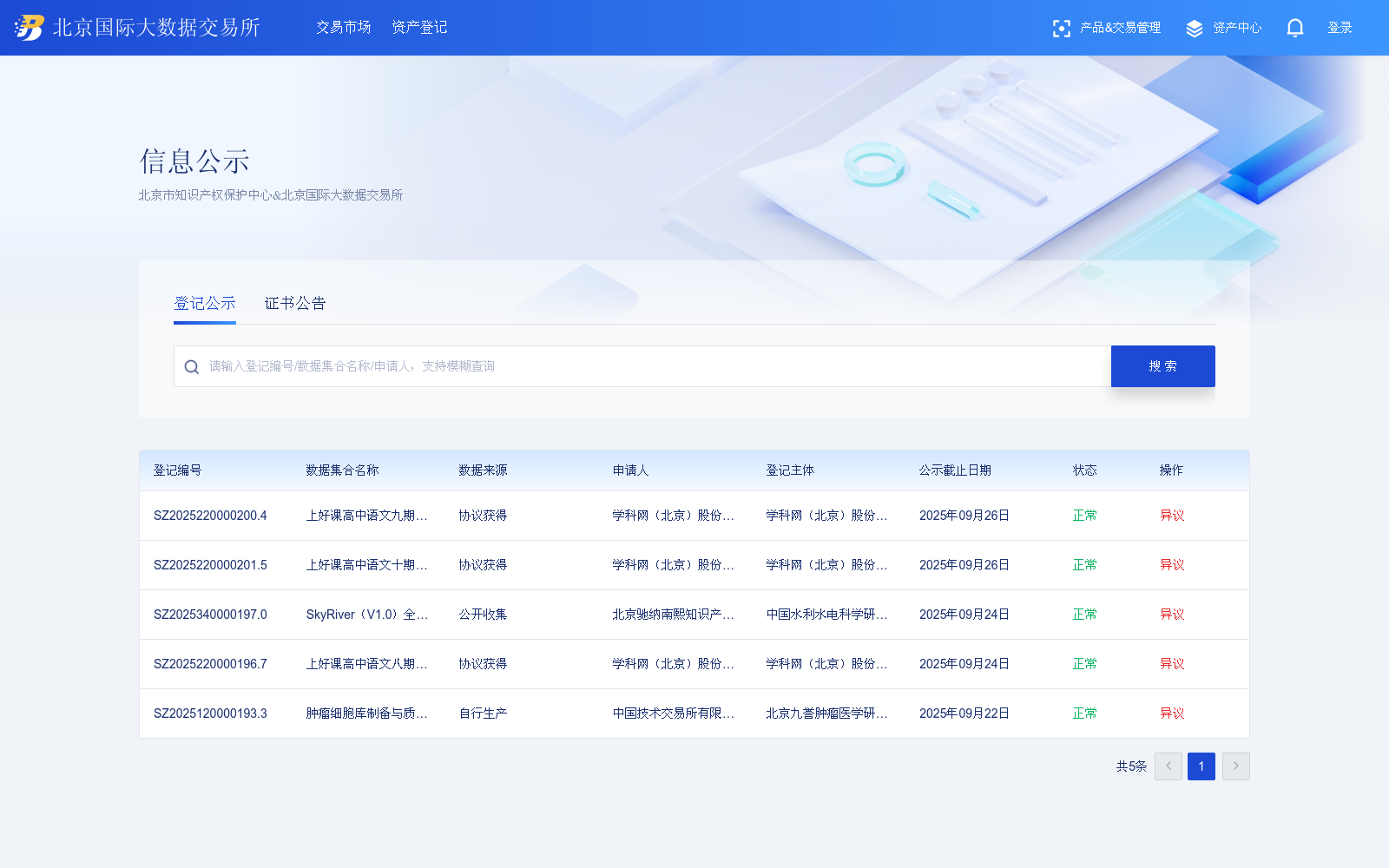Image resolution: width=1389 pixels, height=868 pixels.
Task: Click the 资产中心 layers icon
Action: coord(1195,29)
